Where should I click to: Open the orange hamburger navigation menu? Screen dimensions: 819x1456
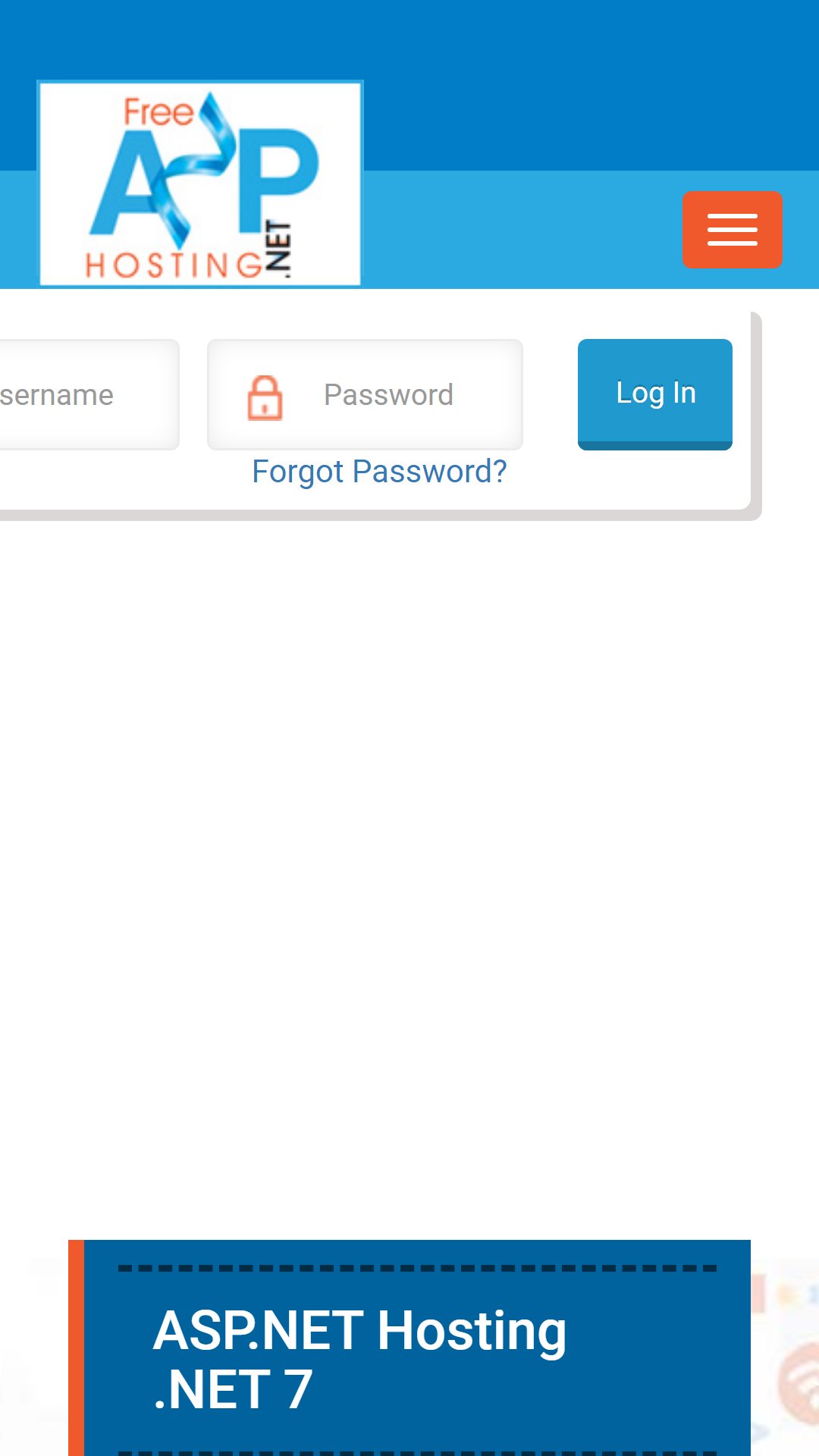point(732,230)
